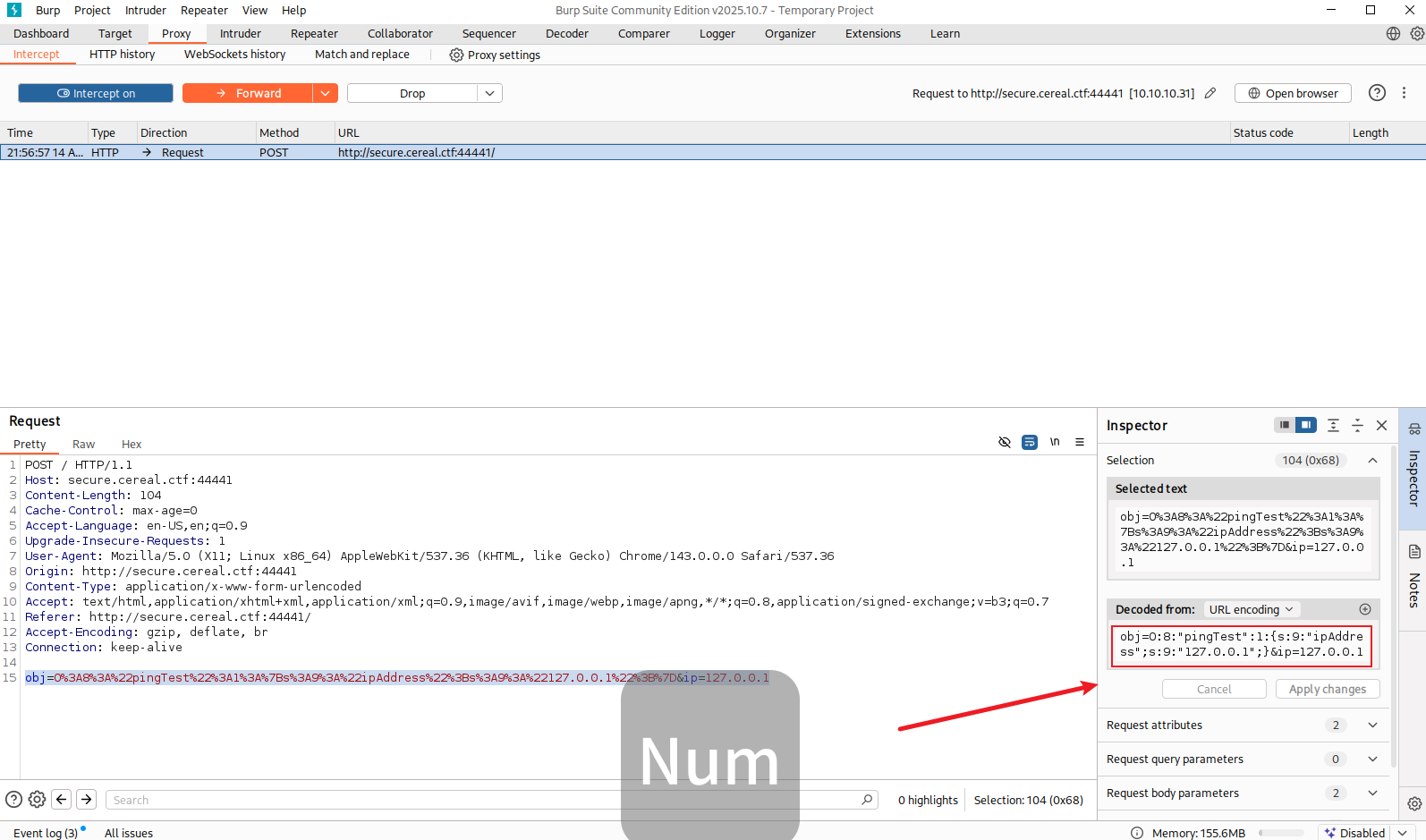Open the Repeater tab

[x=314, y=34]
